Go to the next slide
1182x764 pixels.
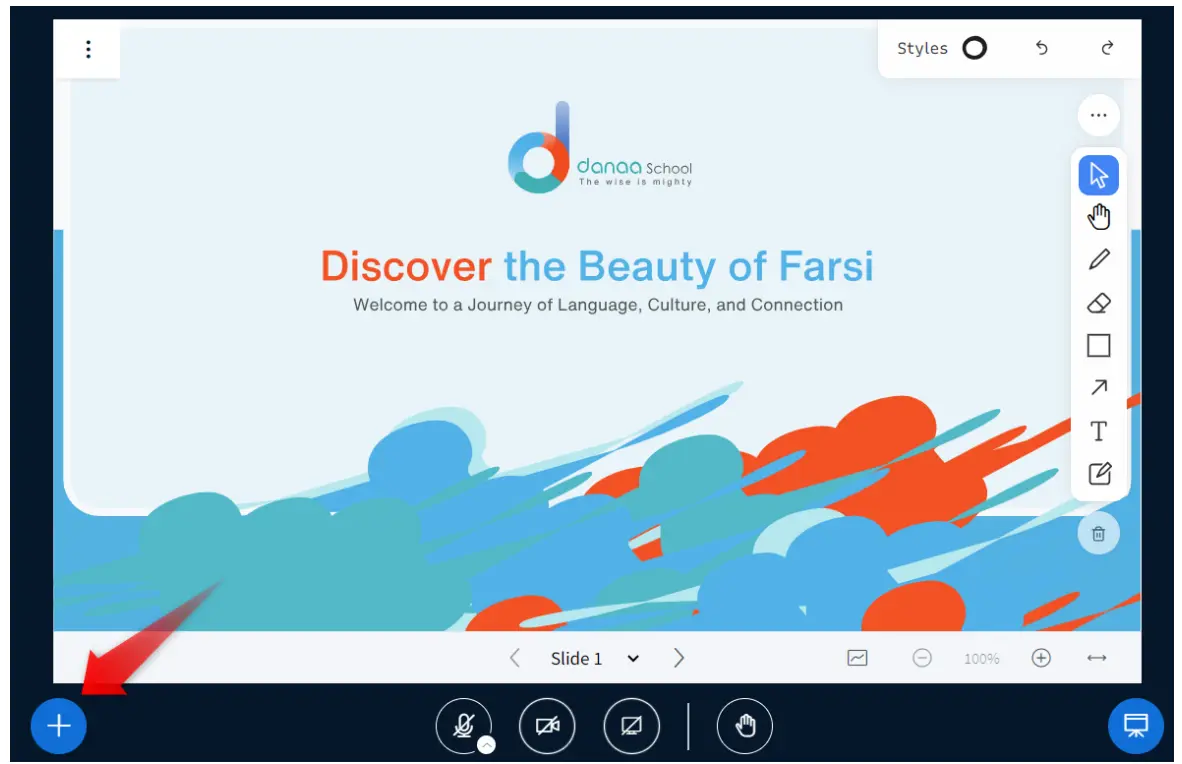(679, 658)
